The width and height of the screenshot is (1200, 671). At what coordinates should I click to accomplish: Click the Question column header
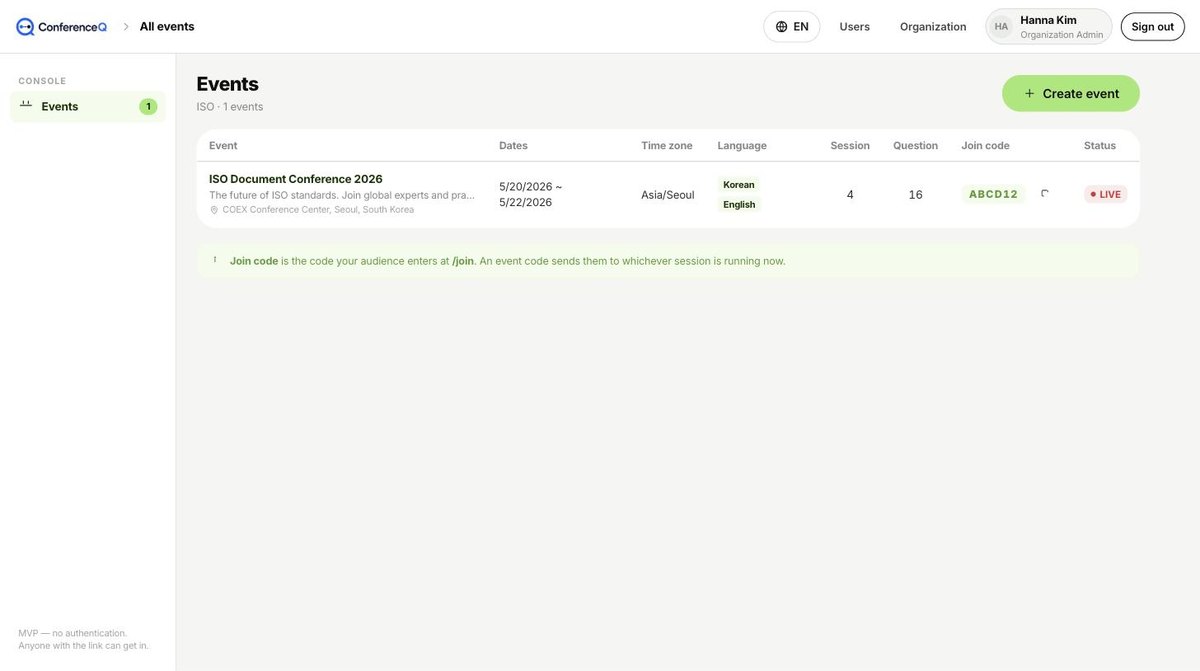click(x=915, y=145)
